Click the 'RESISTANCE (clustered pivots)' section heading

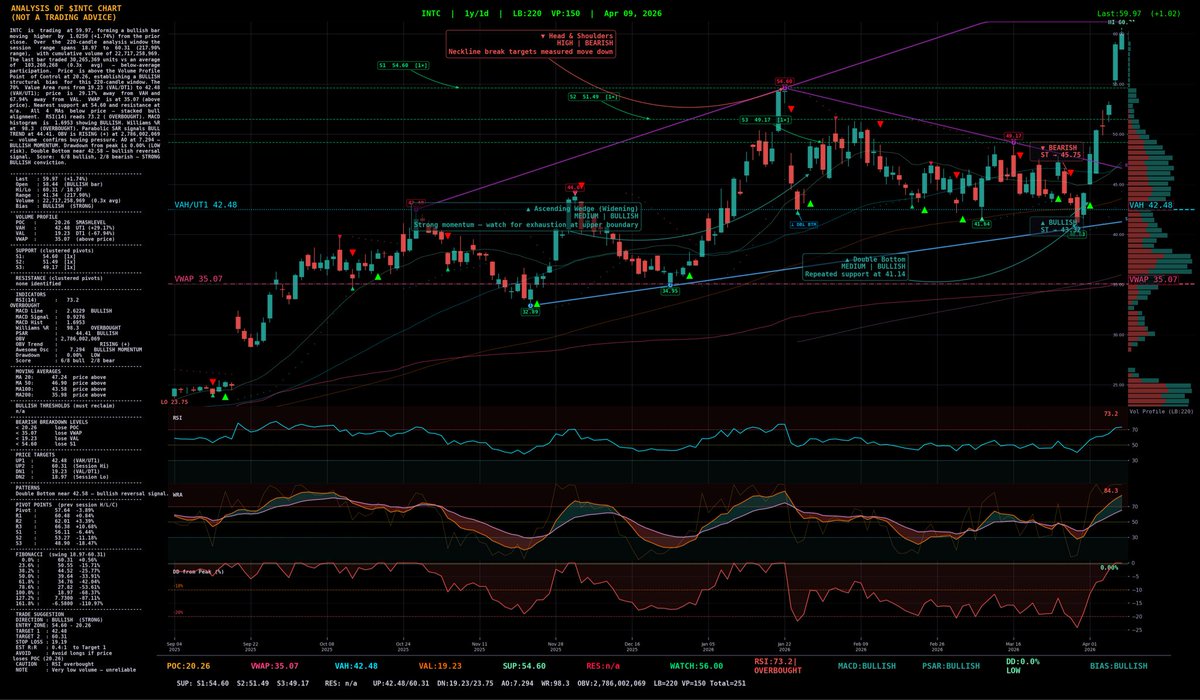coord(58,278)
